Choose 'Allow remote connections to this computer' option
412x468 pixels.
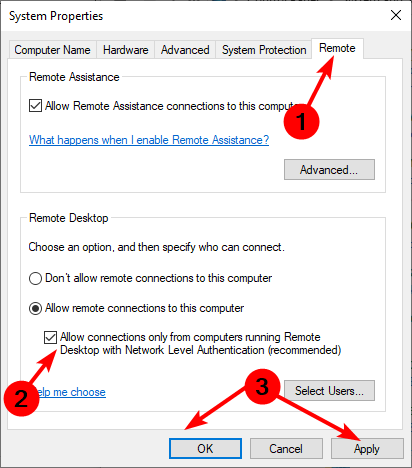pyautogui.click(x=35, y=308)
